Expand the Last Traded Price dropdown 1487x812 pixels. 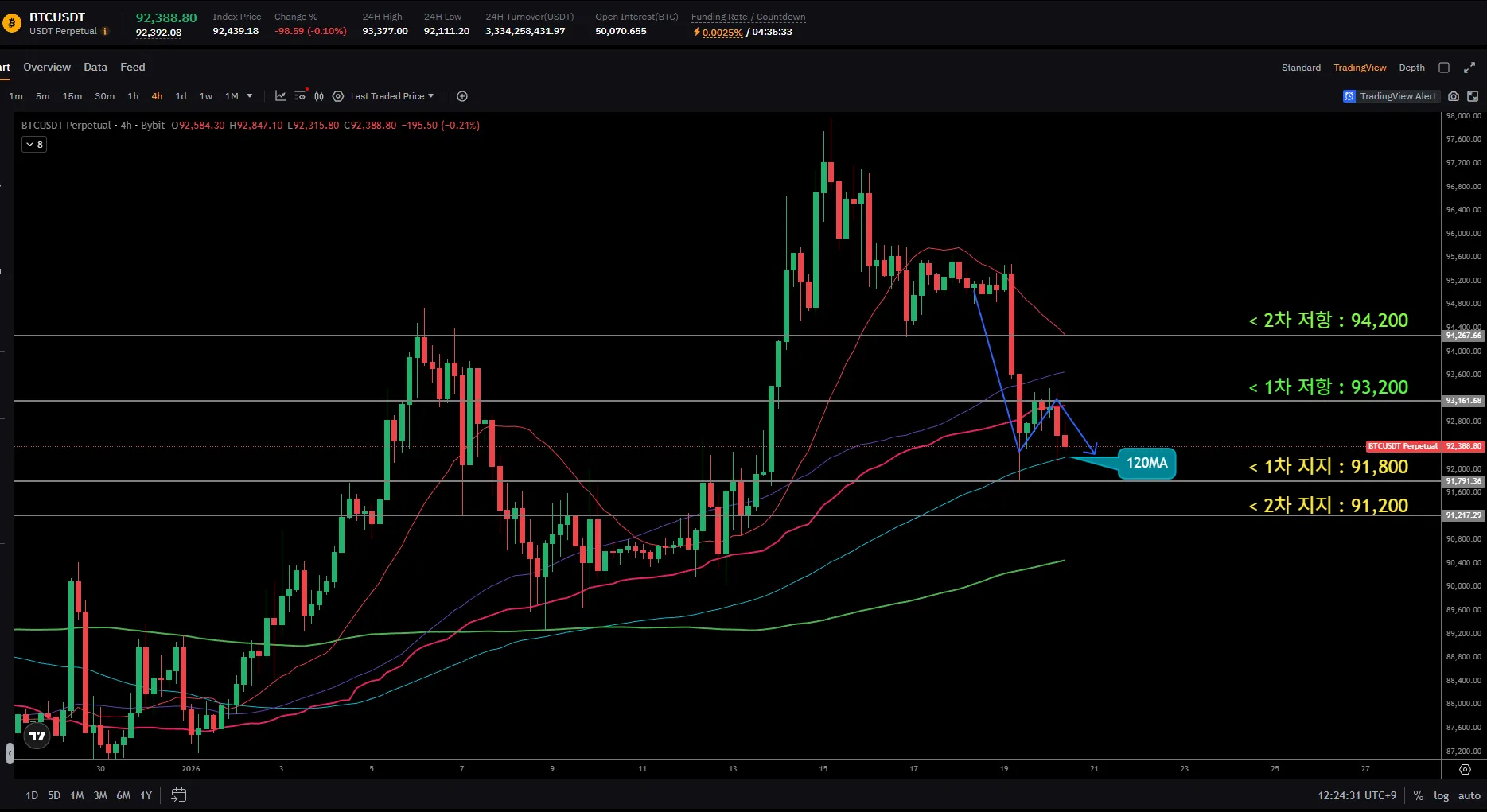392,96
